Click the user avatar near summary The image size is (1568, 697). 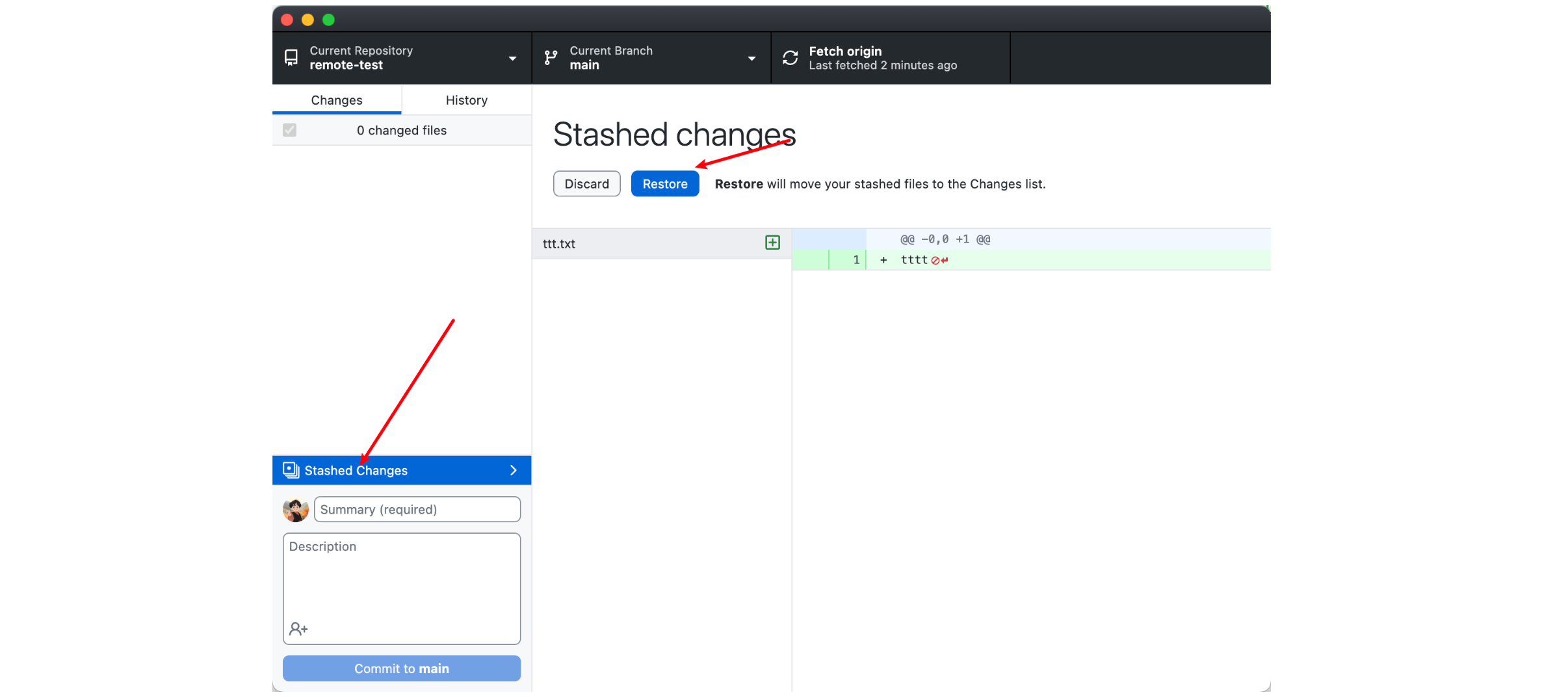click(x=295, y=510)
